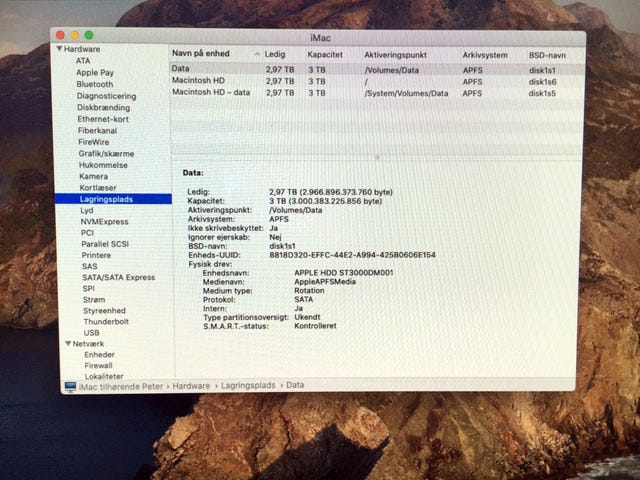640x480 pixels.
Task: Open Diskbrænding in the sidebar
Action: tap(104, 107)
